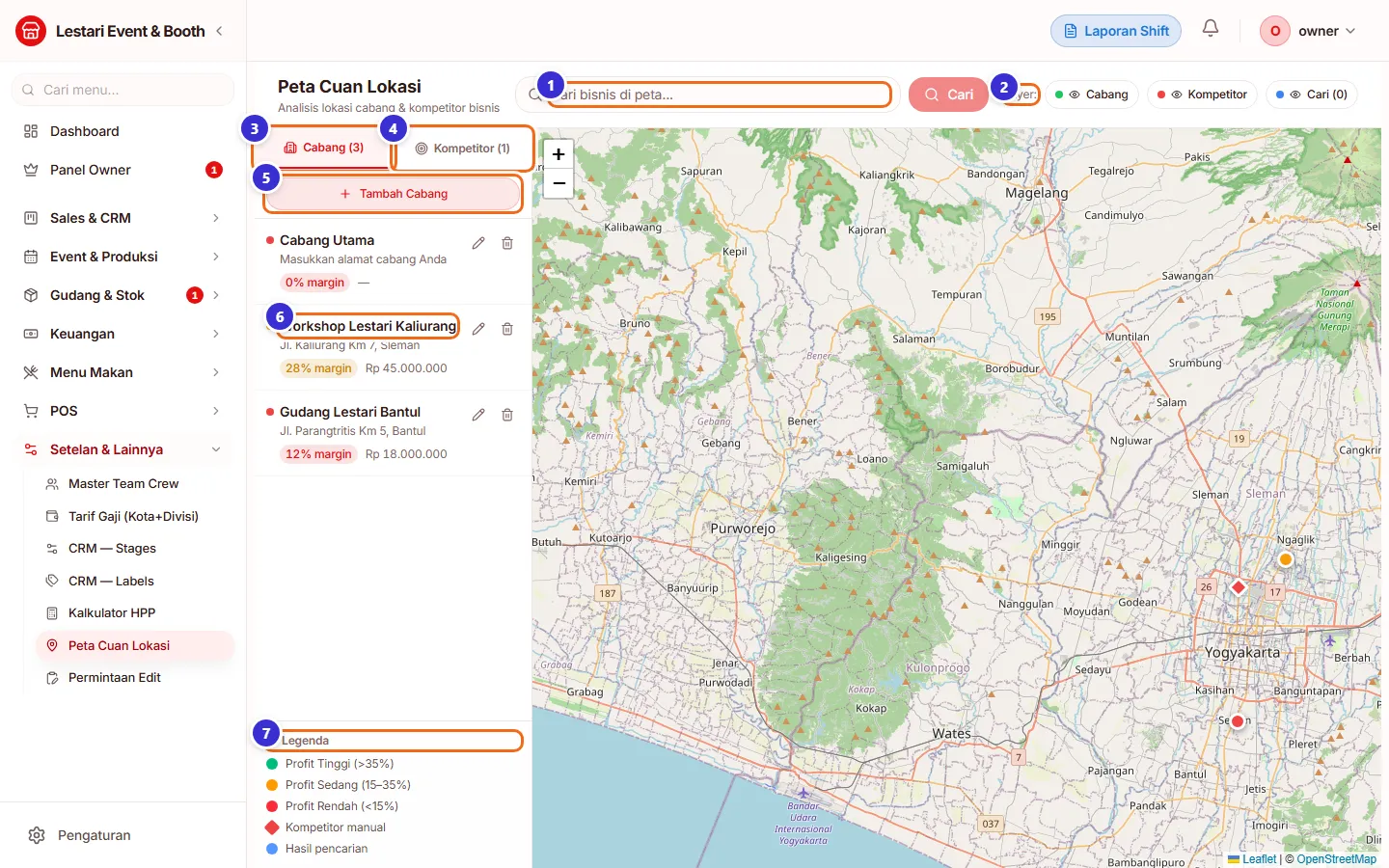Expand Event & Produksi menu
1389x868 pixels.
(123, 257)
